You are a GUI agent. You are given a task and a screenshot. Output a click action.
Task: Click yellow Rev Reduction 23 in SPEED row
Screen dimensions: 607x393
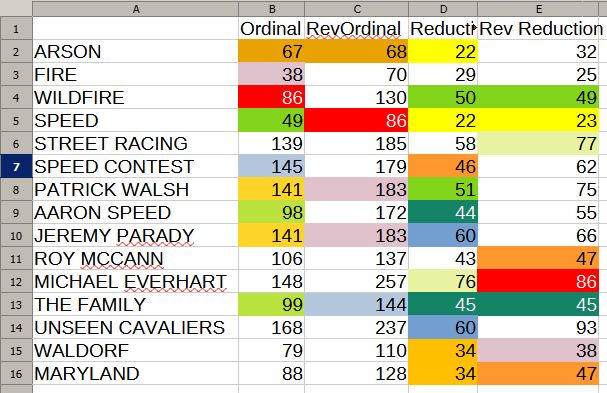(538, 120)
